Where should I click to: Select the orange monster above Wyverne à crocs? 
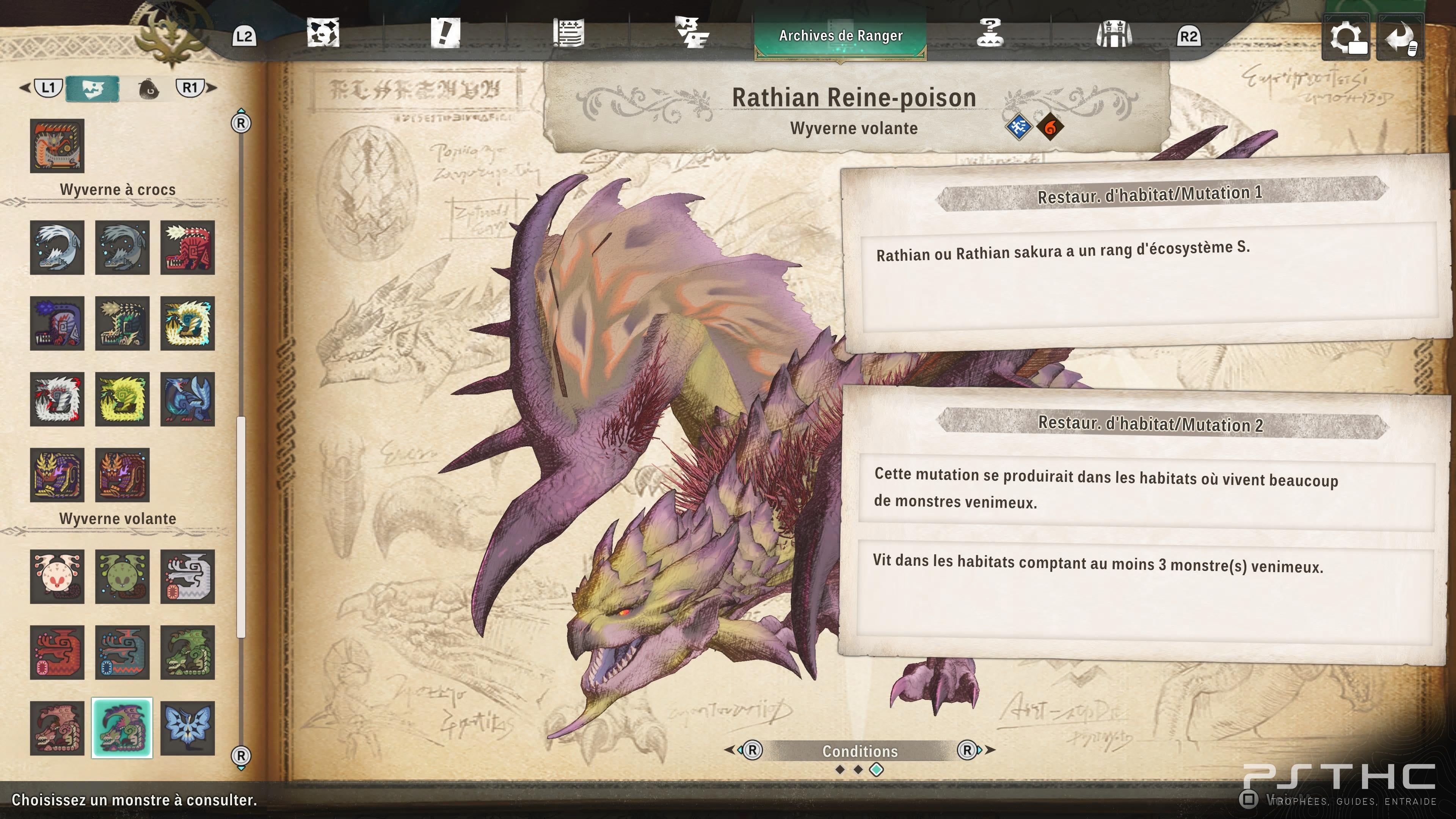tap(57, 146)
